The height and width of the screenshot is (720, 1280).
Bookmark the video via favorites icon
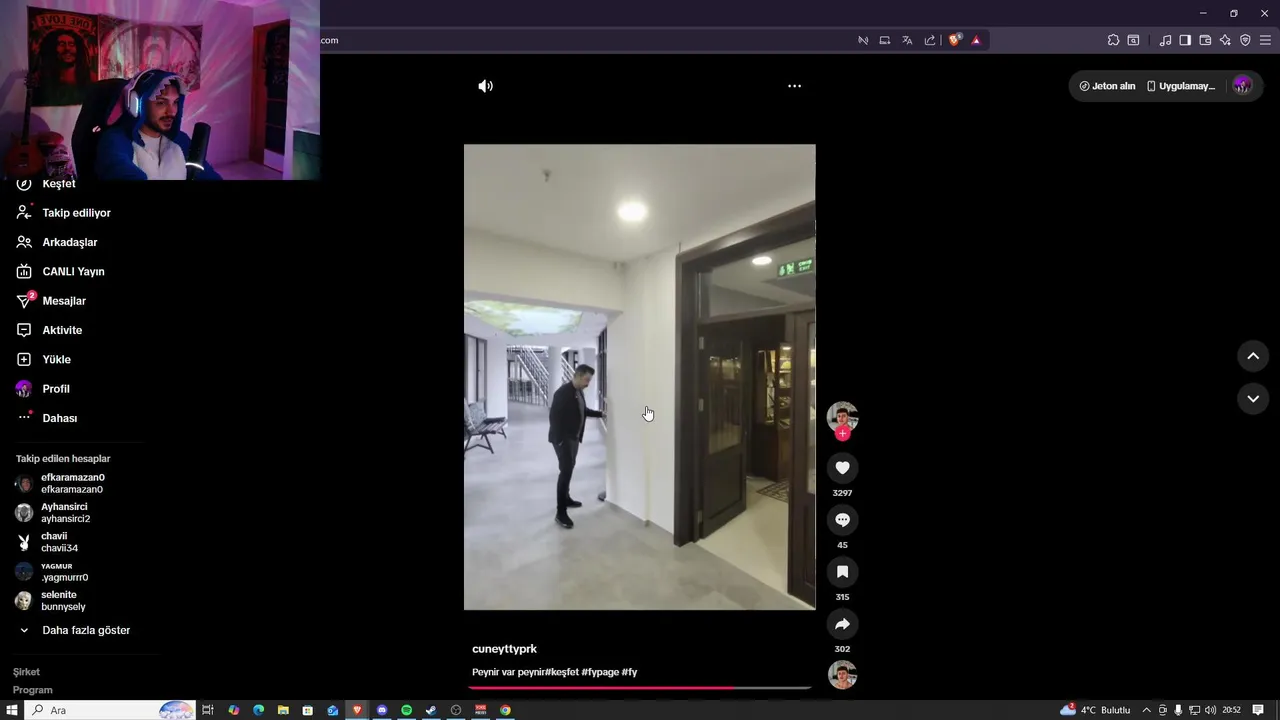click(x=842, y=572)
